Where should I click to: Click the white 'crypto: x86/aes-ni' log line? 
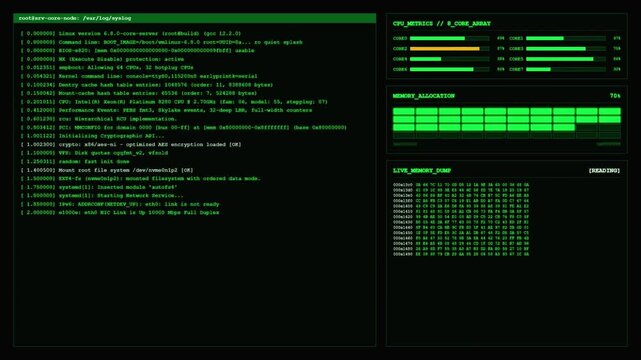pos(131,145)
